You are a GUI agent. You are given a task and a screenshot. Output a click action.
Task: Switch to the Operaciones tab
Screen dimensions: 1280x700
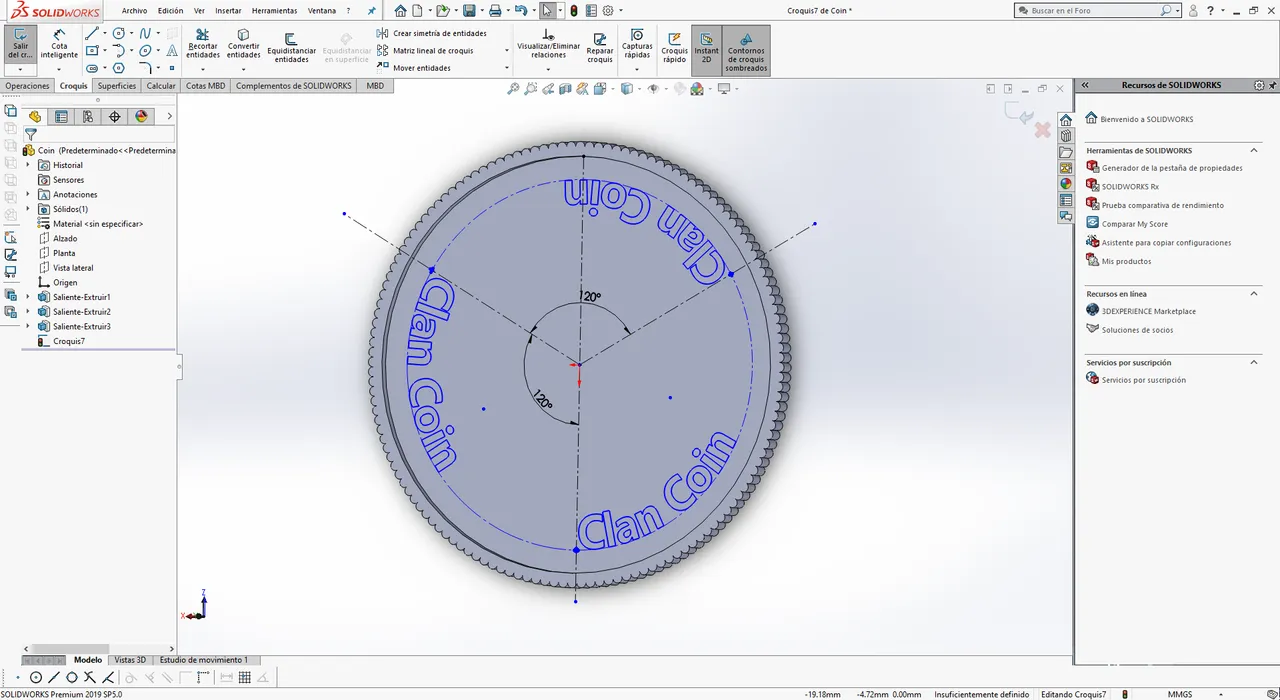[x=27, y=86]
